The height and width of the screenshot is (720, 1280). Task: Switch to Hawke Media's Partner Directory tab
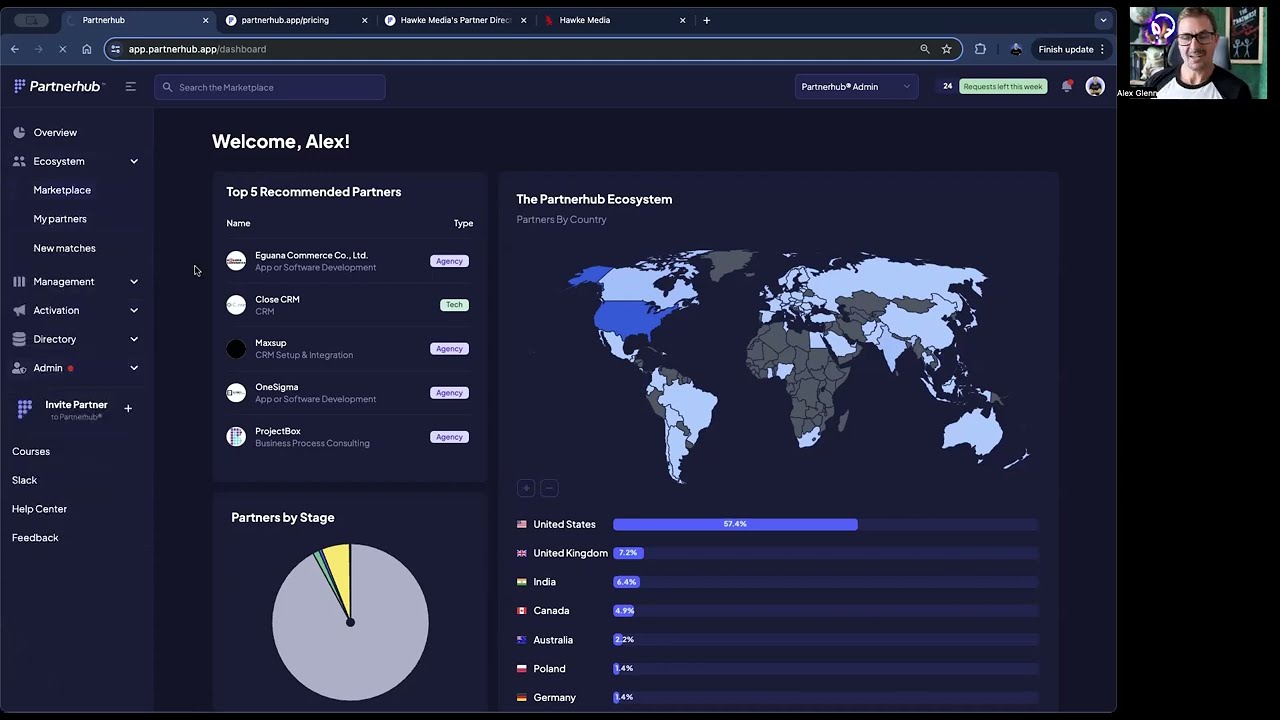(457, 20)
